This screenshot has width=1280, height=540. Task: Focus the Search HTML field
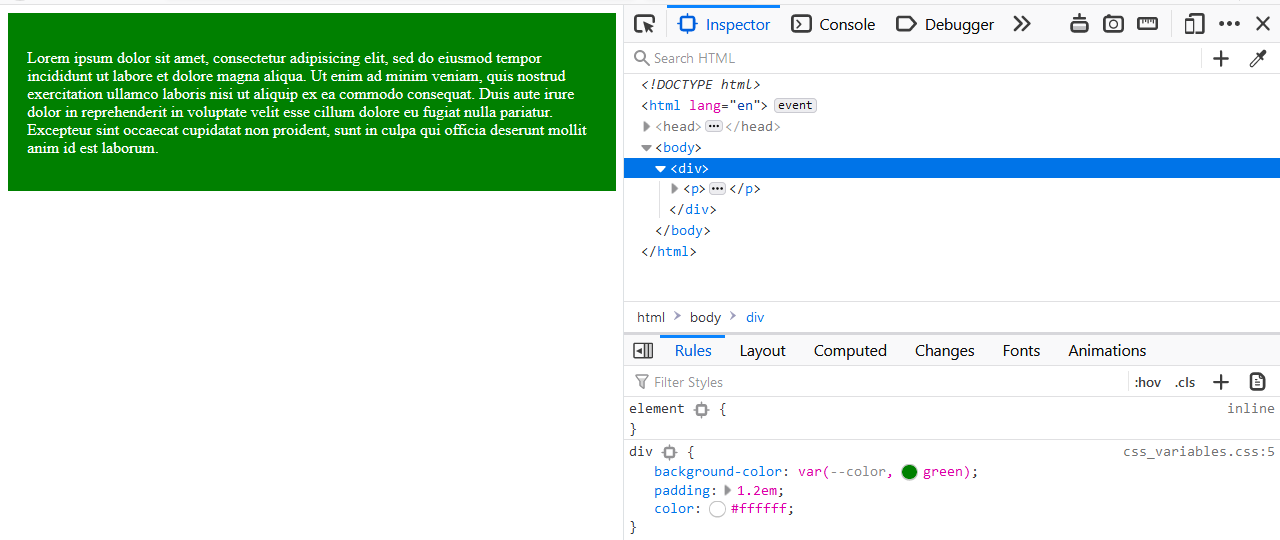point(920,58)
